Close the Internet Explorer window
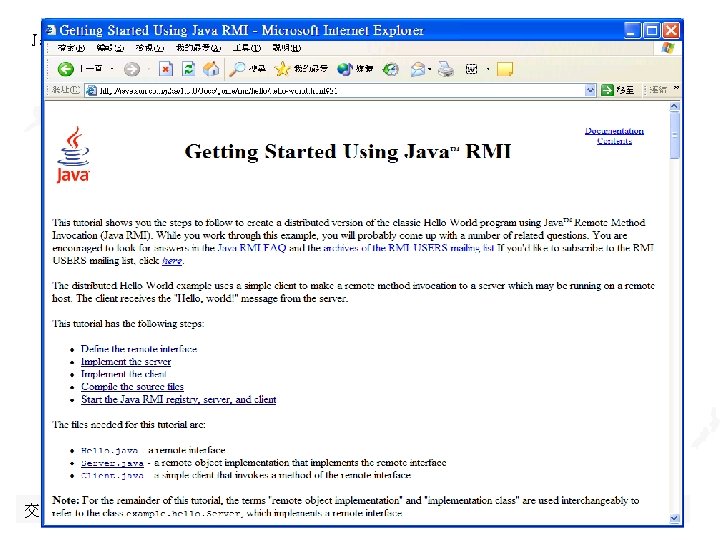The image size is (720, 540). pyautogui.click(x=671, y=30)
